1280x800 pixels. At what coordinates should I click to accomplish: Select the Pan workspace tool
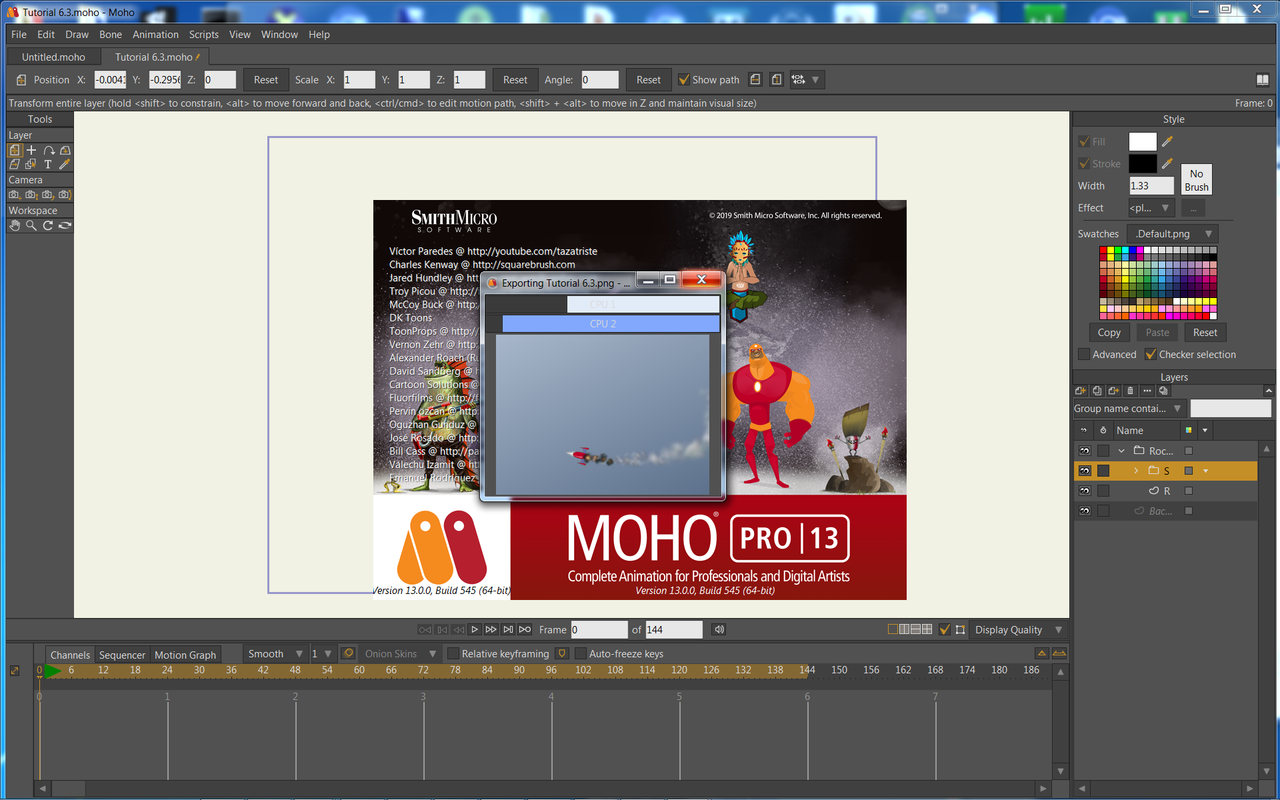[14, 224]
